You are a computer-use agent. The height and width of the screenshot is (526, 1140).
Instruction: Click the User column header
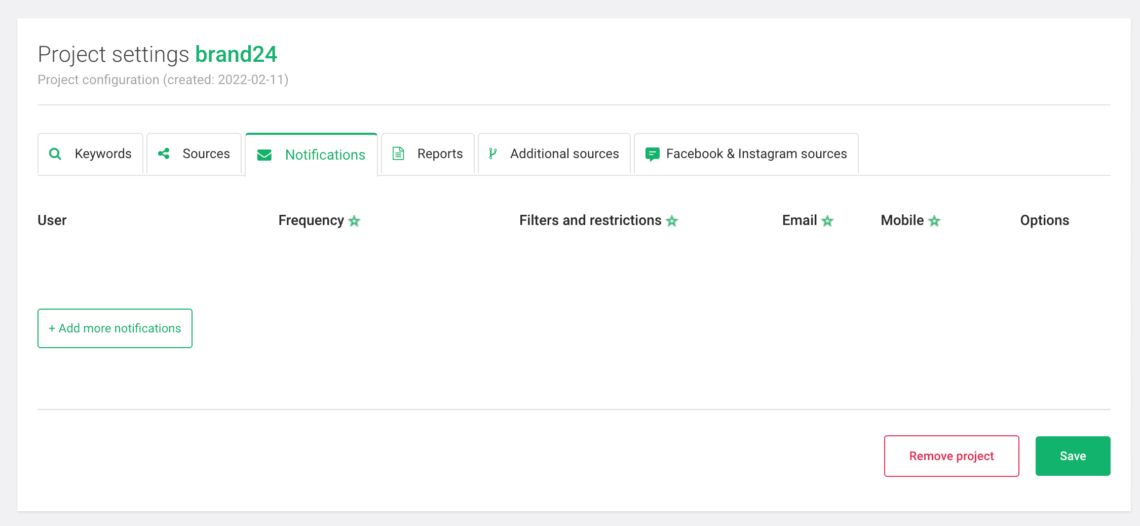tap(52, 220)
